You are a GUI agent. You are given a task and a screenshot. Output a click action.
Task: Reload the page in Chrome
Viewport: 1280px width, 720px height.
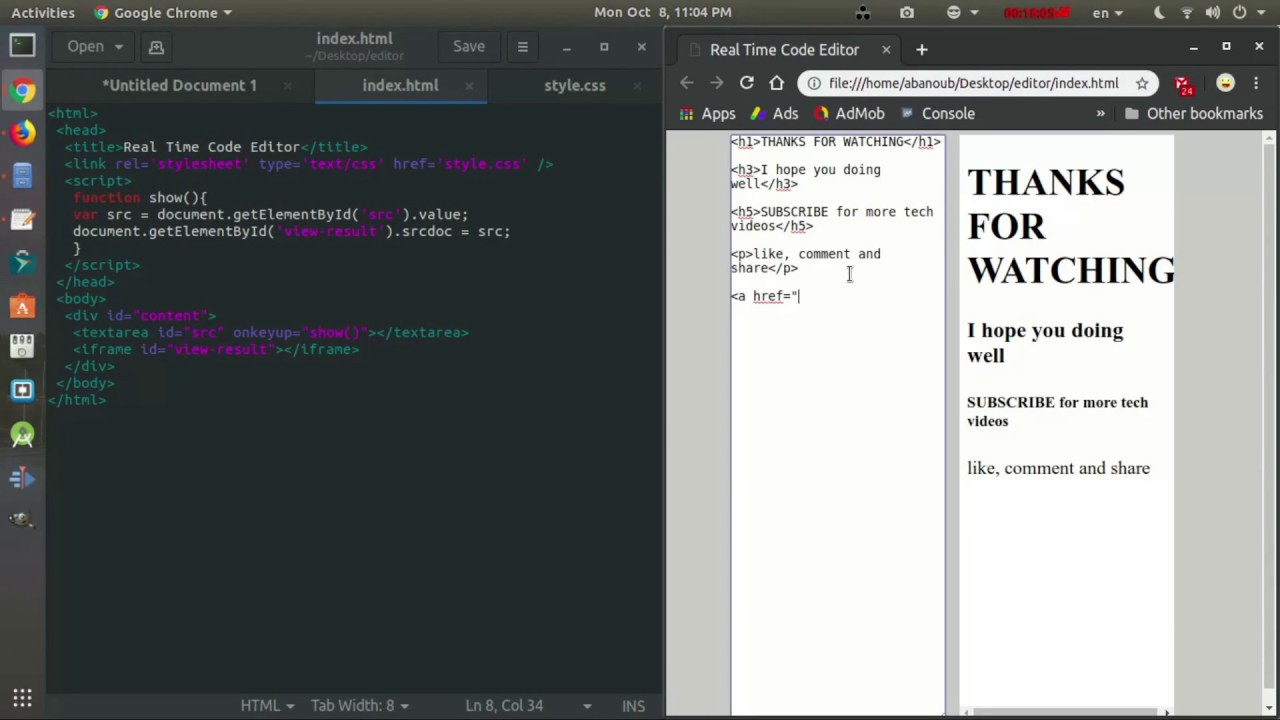[746, 83]
